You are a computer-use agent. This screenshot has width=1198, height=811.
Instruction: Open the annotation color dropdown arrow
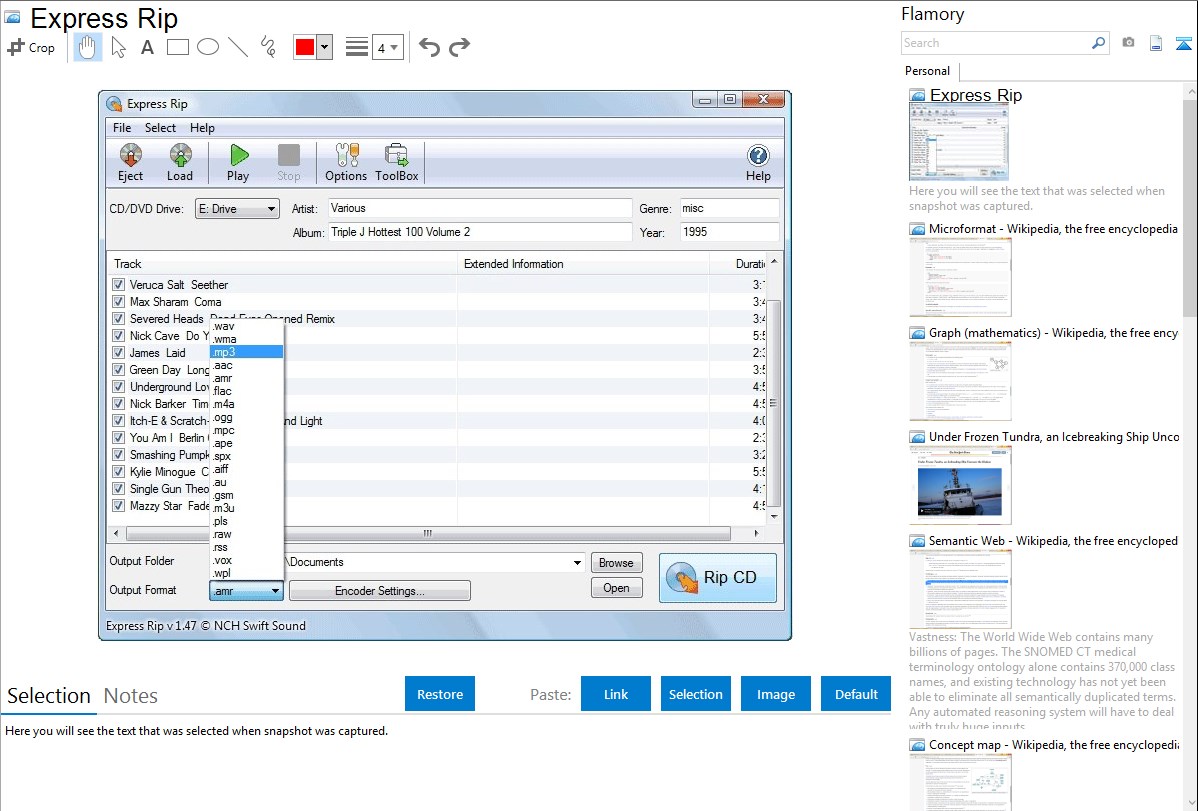click(x=325, y=47)
